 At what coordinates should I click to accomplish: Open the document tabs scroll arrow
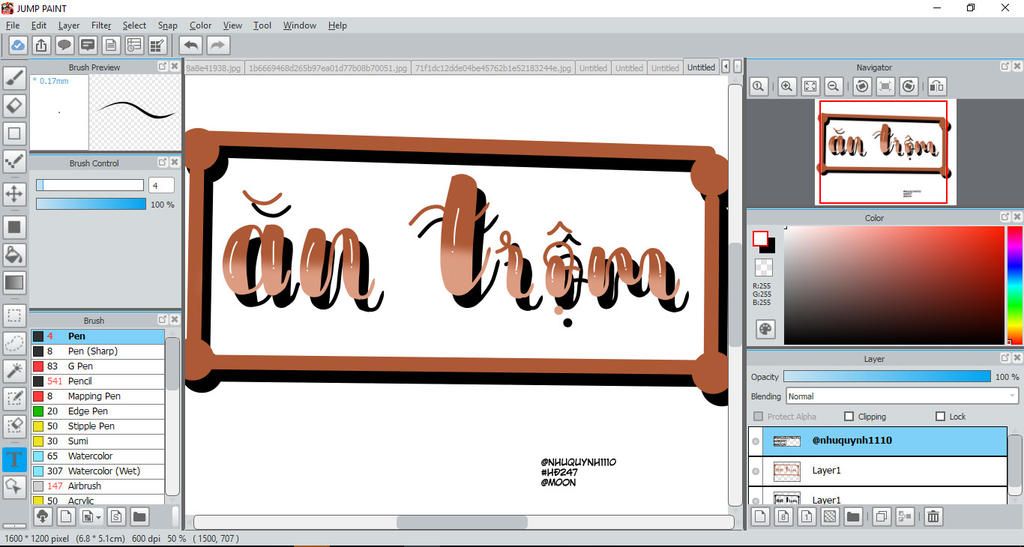(x=726, y=67)
